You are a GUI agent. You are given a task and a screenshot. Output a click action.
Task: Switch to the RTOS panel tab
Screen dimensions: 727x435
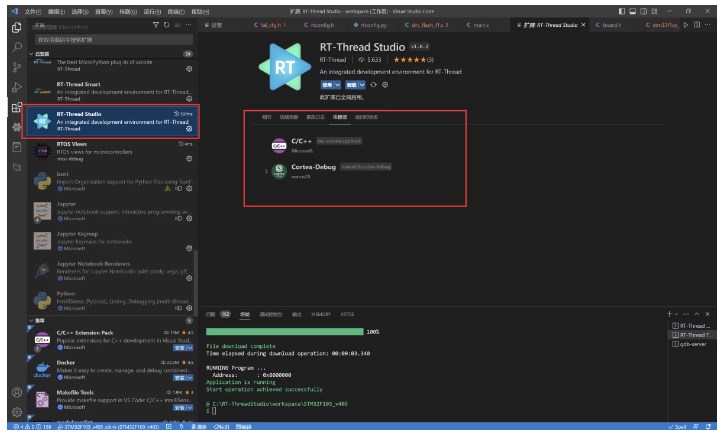coord(347,314)
